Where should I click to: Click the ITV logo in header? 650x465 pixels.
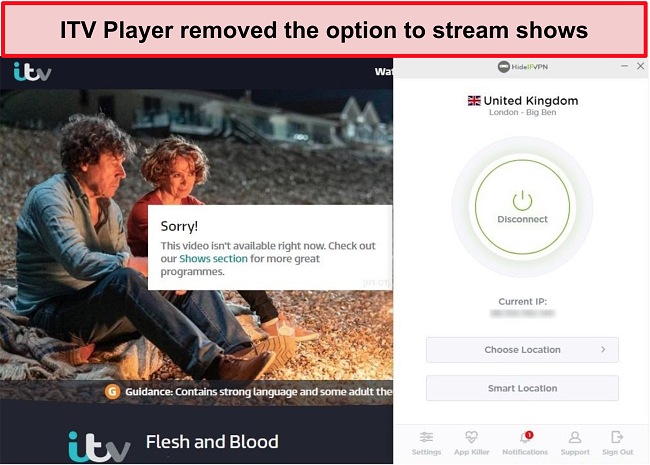click(32, 72)
